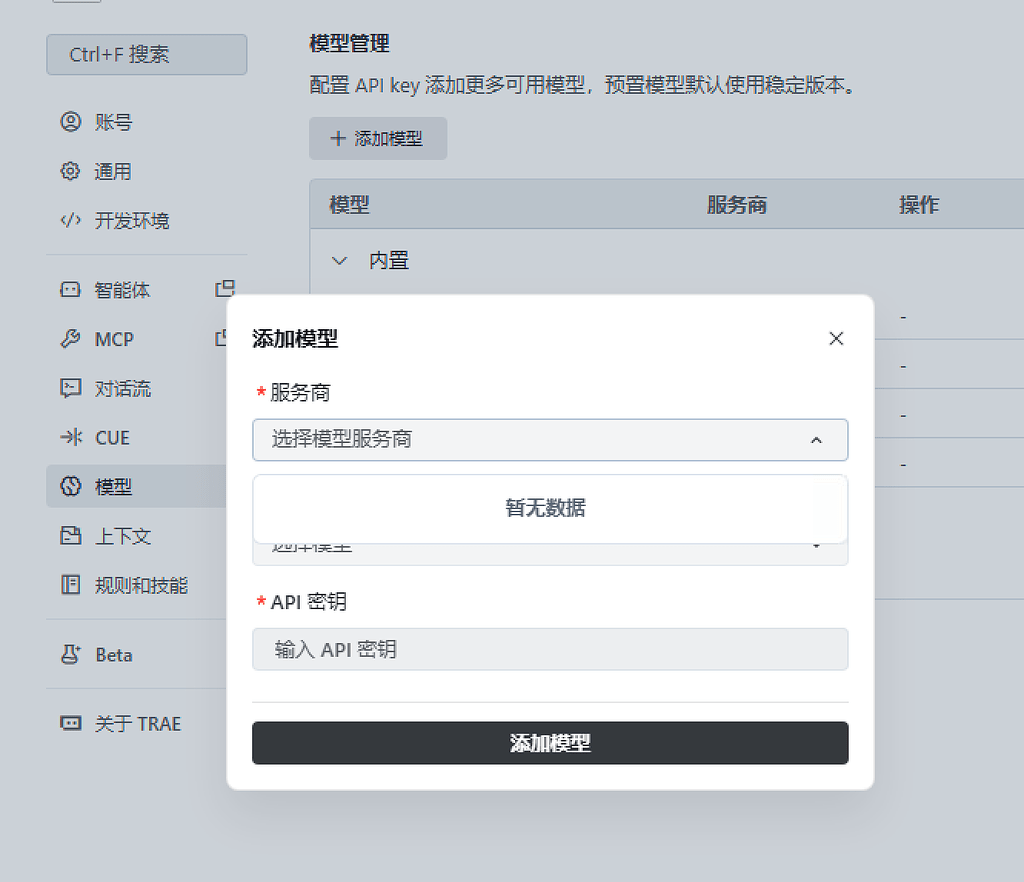
Task: Click the model (模型) sidebar icon
Action: (x=71, y=486)
